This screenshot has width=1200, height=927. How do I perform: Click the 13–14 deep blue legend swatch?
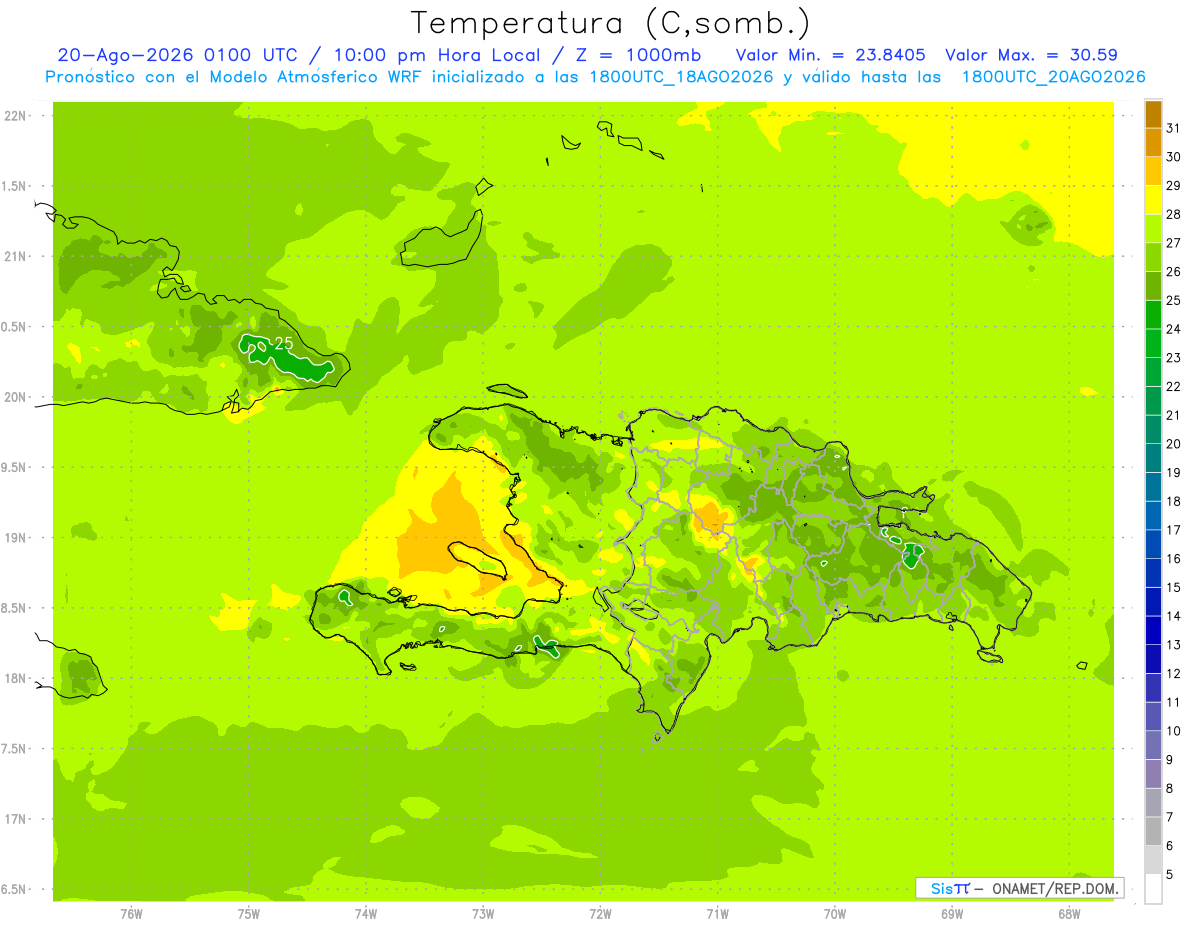(x=1153, y=630)
